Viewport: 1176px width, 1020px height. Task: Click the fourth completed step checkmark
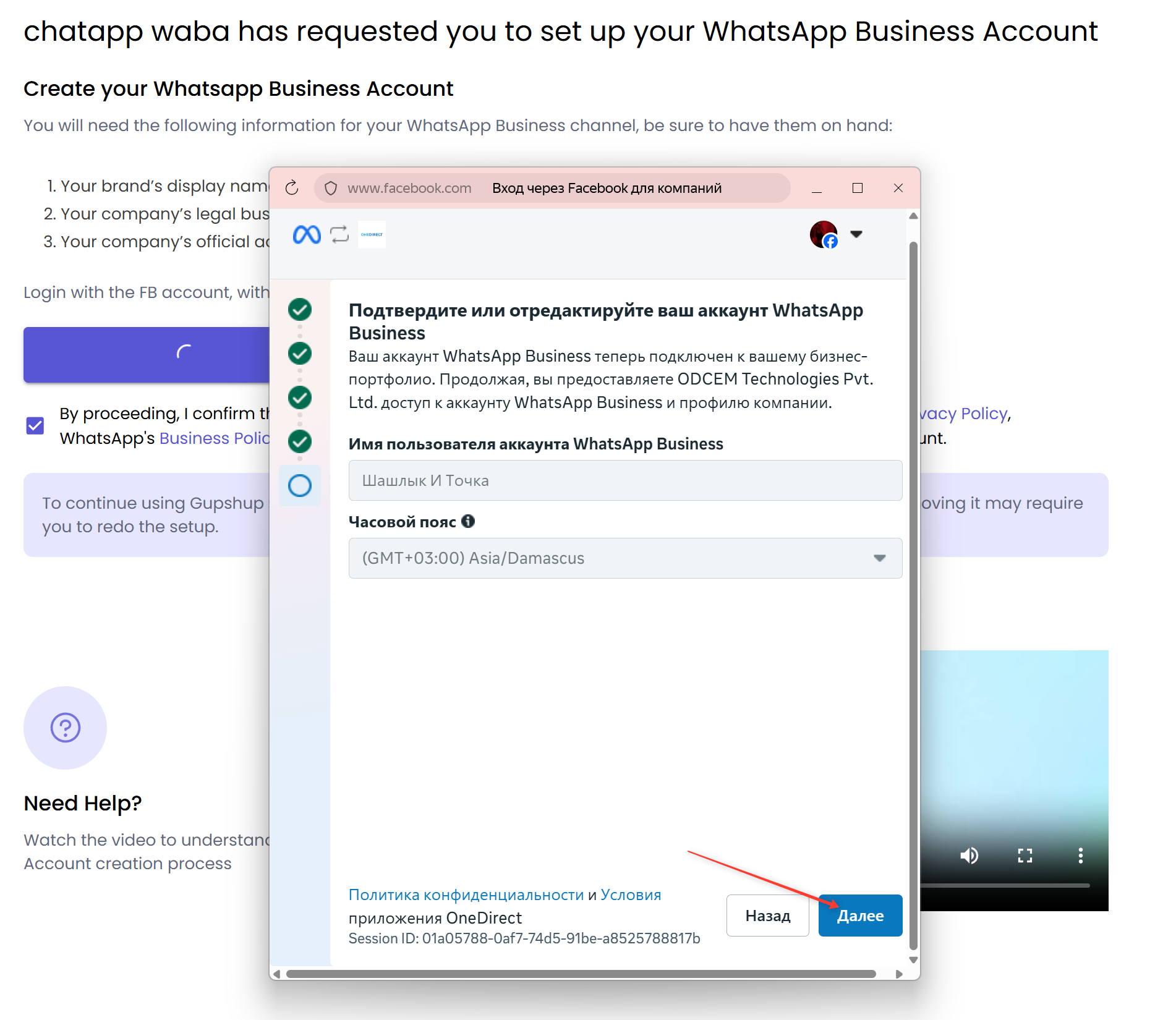pyautogui.click(x=300, y=441)
